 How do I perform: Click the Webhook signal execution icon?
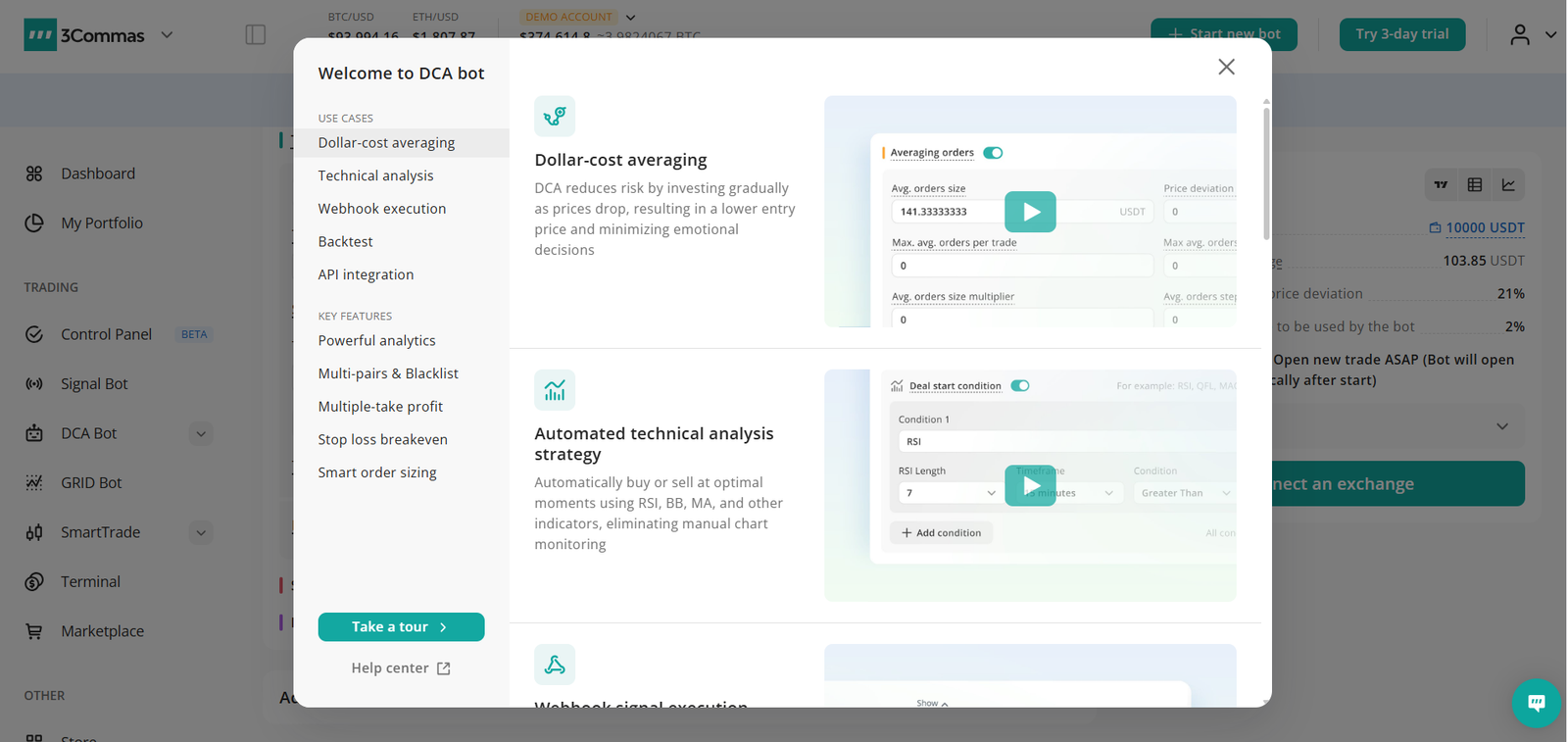point(555,665)
